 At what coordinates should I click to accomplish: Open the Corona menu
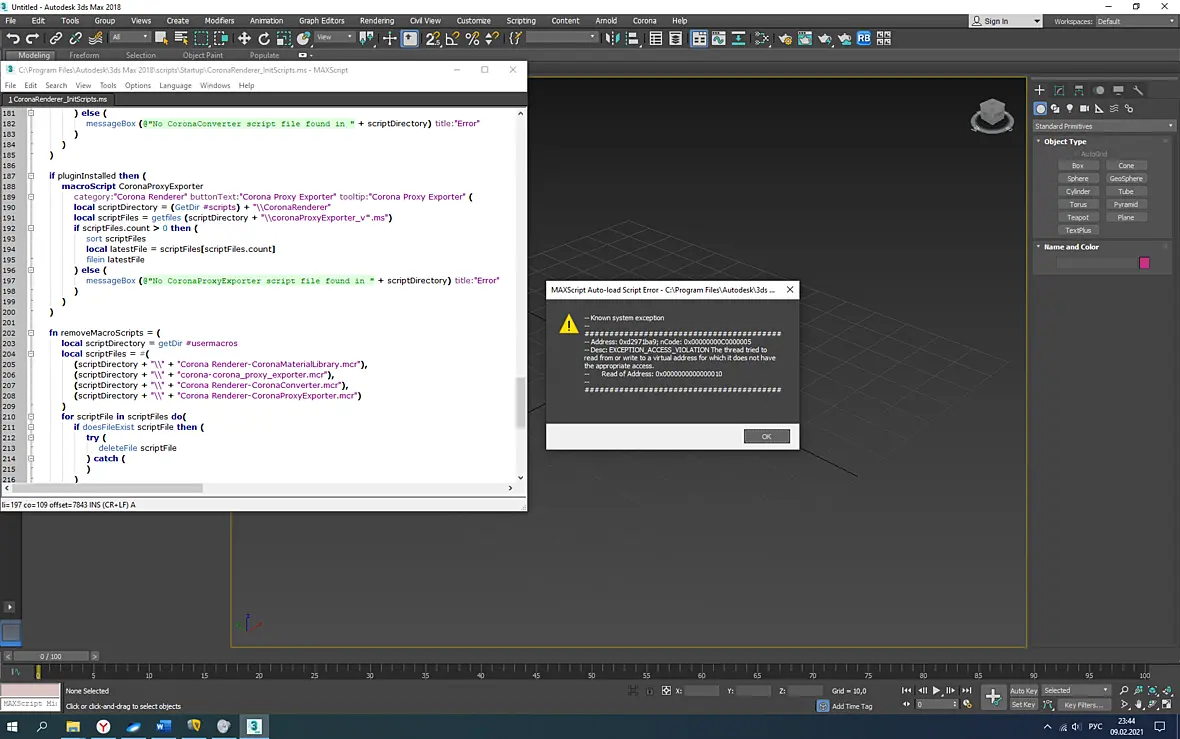pos(644,21)
